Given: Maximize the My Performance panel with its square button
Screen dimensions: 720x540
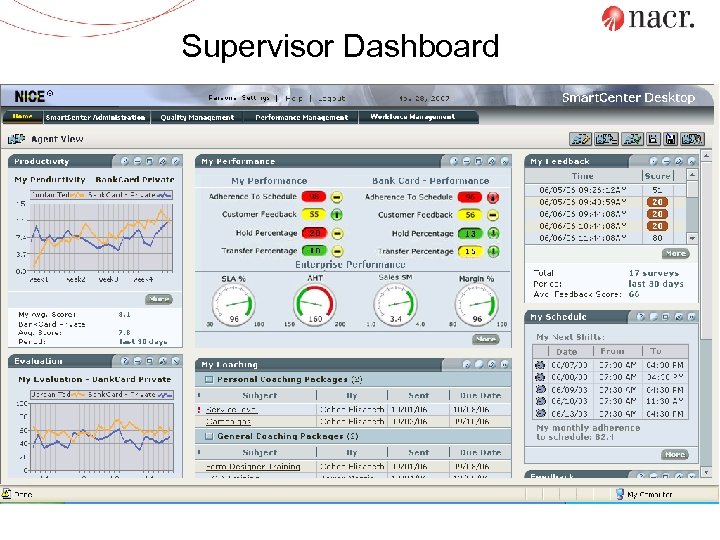Looking at the screenshot, I should pyautogui.click(x=478, y=161).
